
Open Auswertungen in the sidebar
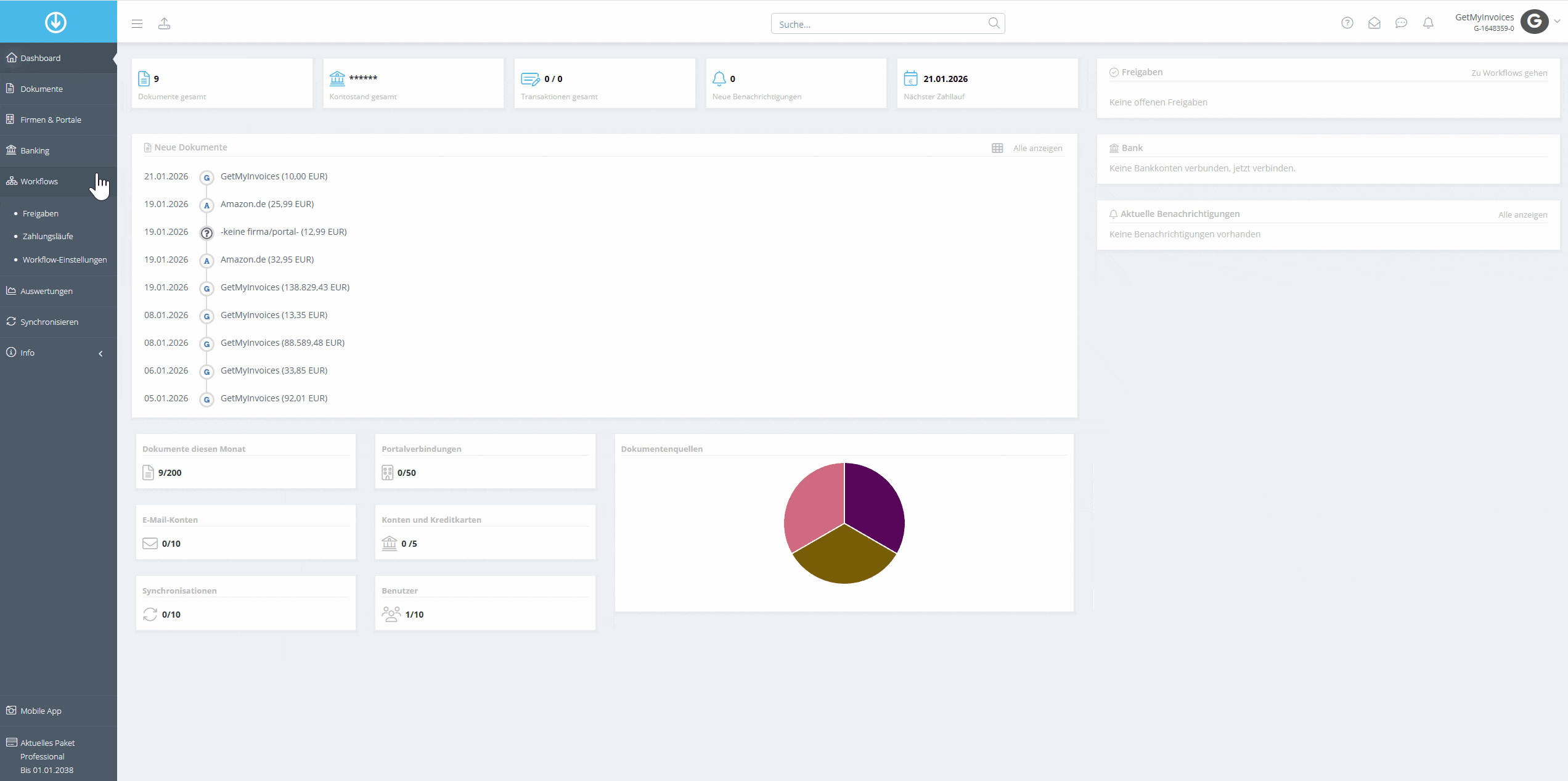tap(59, 291)
